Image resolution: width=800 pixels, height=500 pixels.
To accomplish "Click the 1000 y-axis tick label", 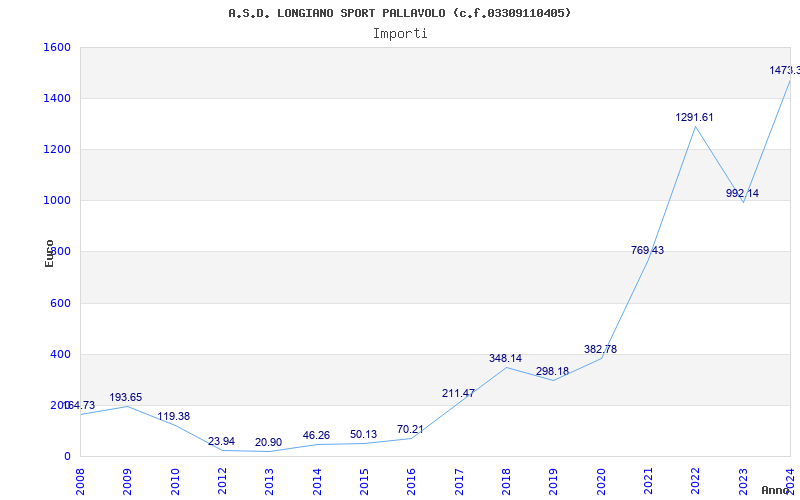I will click(x=57, y=200).
